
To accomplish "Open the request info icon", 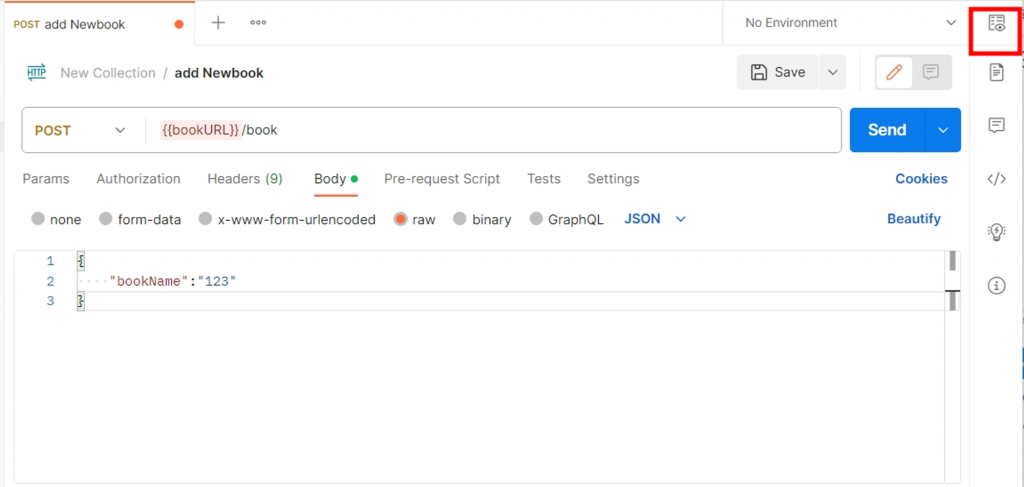I will 996,286.
